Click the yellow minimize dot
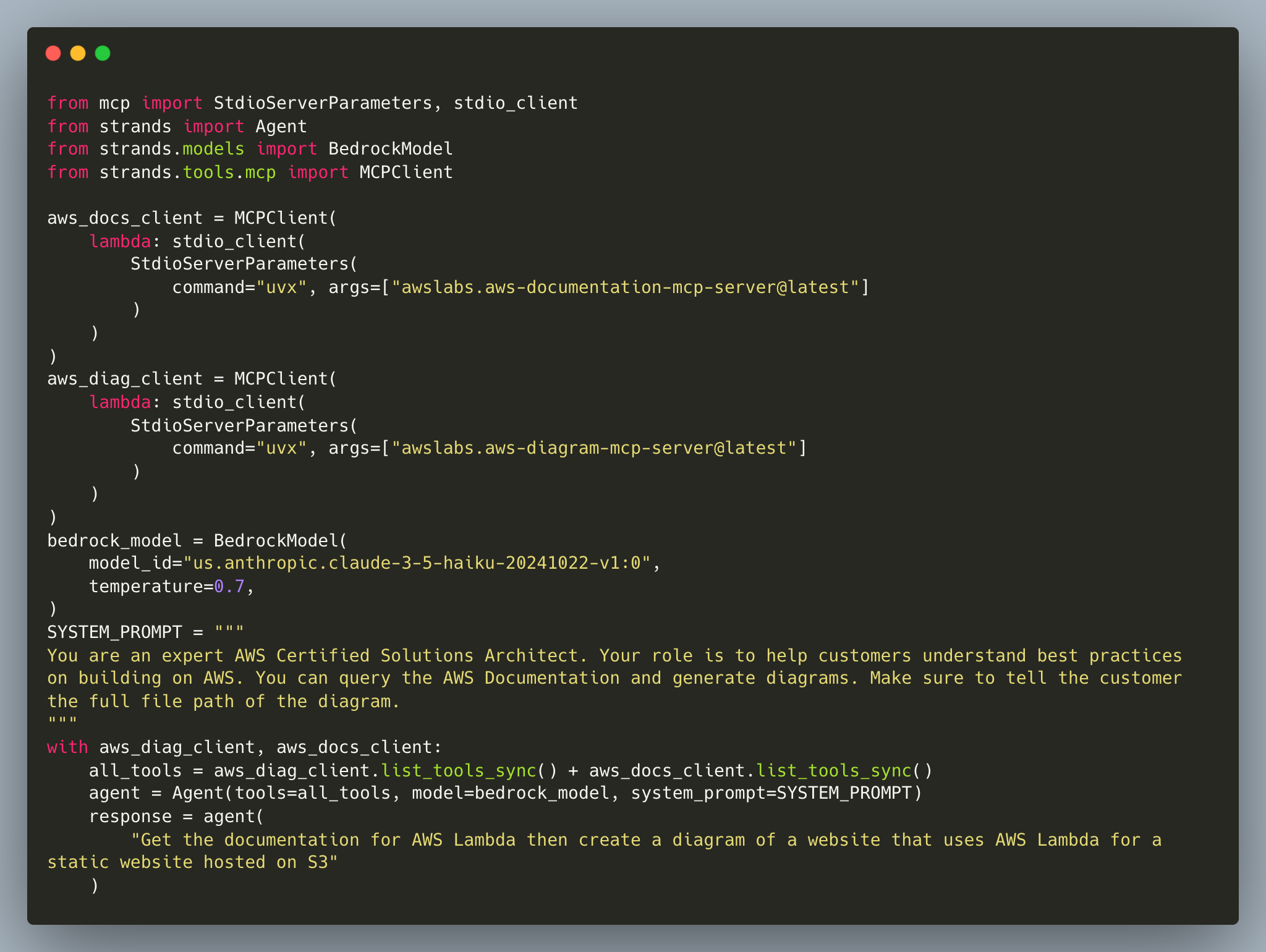This screenshot has width=1266, height=952. tap(78, 53)
